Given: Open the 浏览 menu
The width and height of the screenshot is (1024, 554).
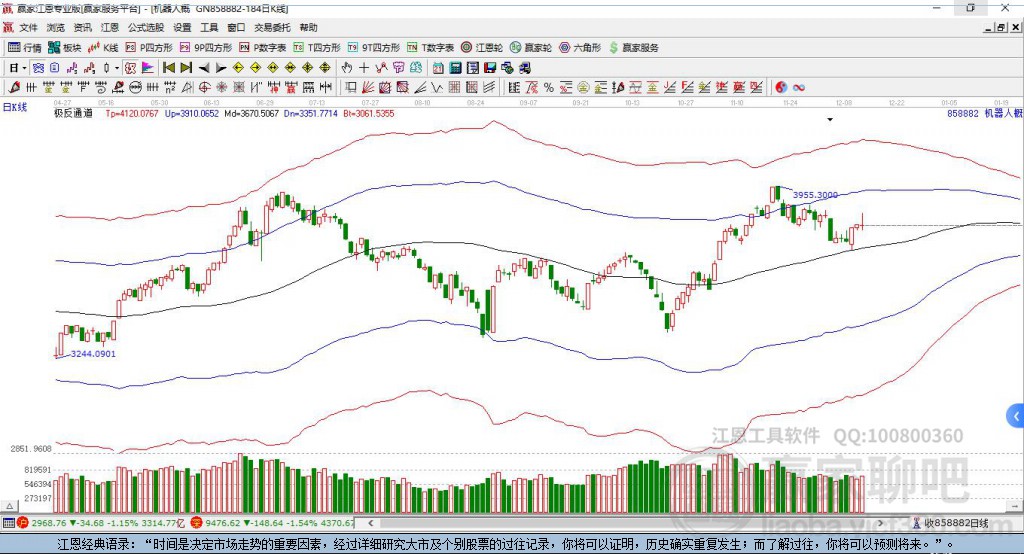Looking at the screenshot, I should (x=56, y=27).
